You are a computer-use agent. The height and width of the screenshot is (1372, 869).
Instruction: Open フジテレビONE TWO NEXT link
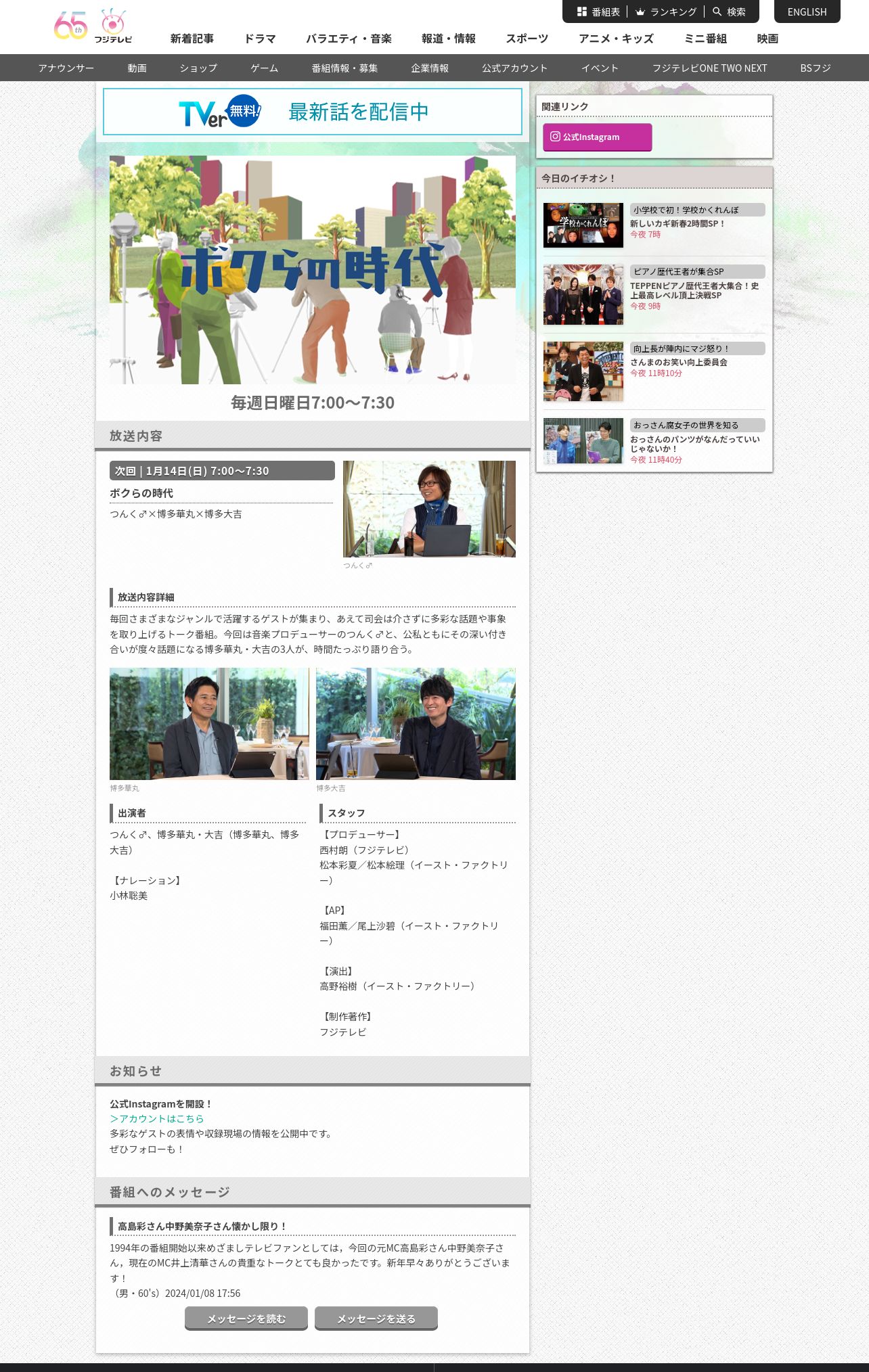pyautogui.click(x=710, y=68)
